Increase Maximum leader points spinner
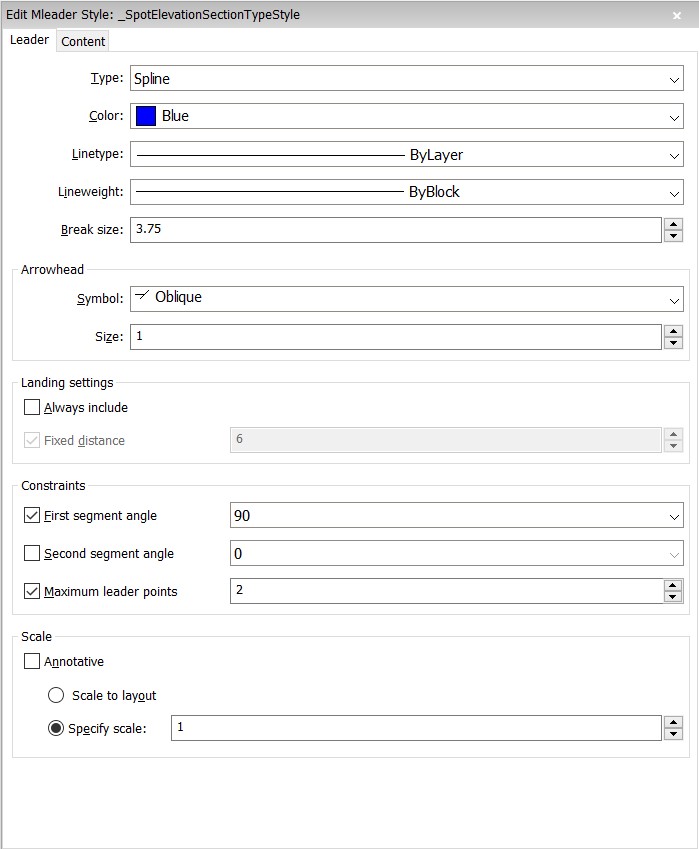 coord(673,585)
